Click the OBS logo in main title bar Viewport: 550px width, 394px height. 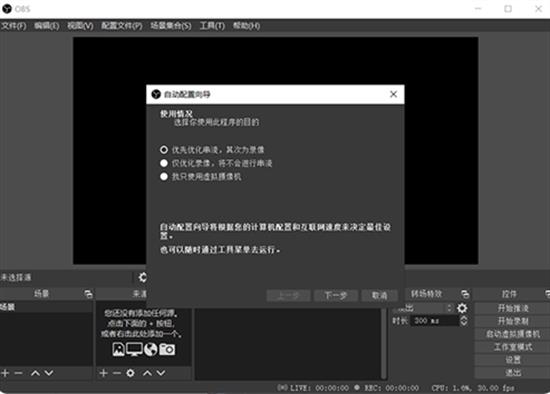tap(7, 9)
